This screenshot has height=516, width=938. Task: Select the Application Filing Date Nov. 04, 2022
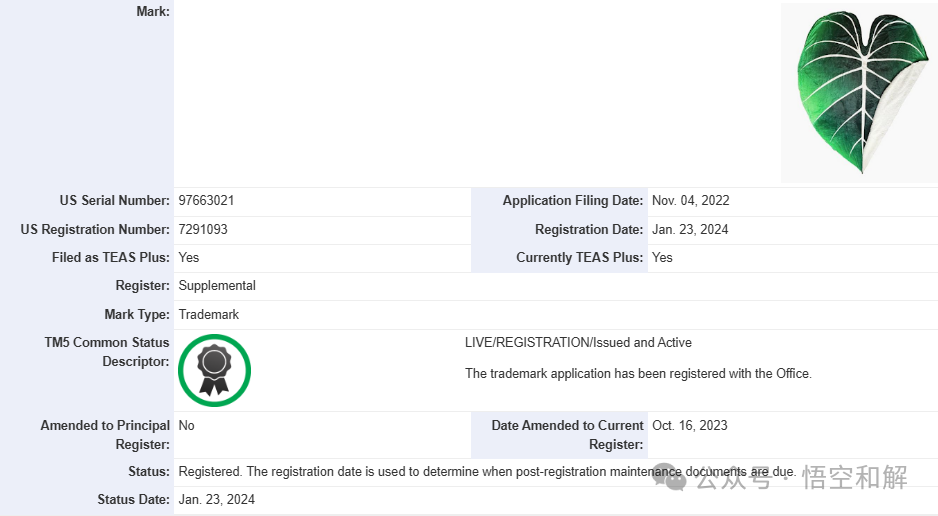tap(690, 201)
